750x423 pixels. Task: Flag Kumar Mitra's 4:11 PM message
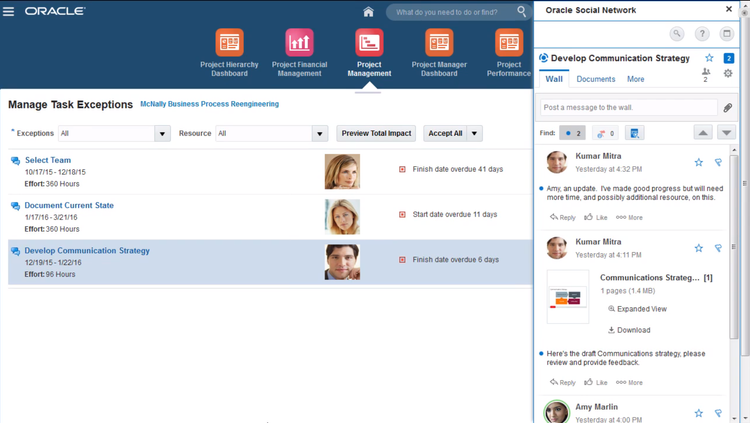[718, 248]
